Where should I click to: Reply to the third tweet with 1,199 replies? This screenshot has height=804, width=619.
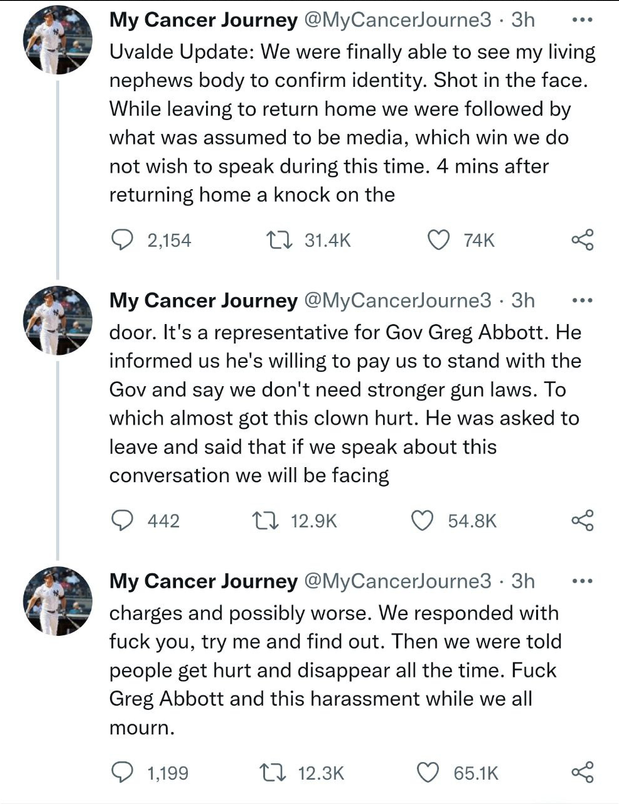[121, 772]
